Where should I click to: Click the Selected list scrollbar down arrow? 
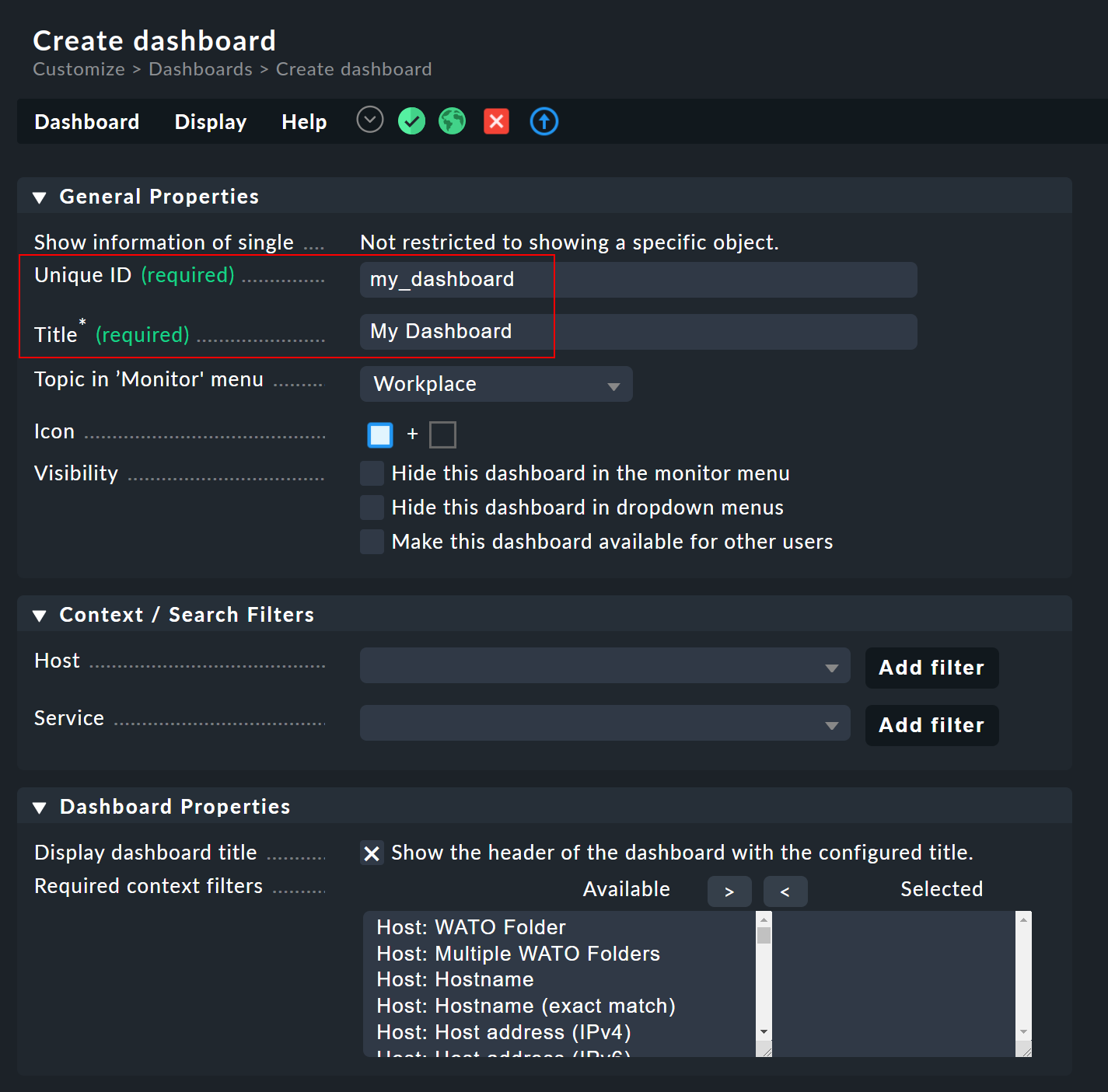pos(1023,1032)
